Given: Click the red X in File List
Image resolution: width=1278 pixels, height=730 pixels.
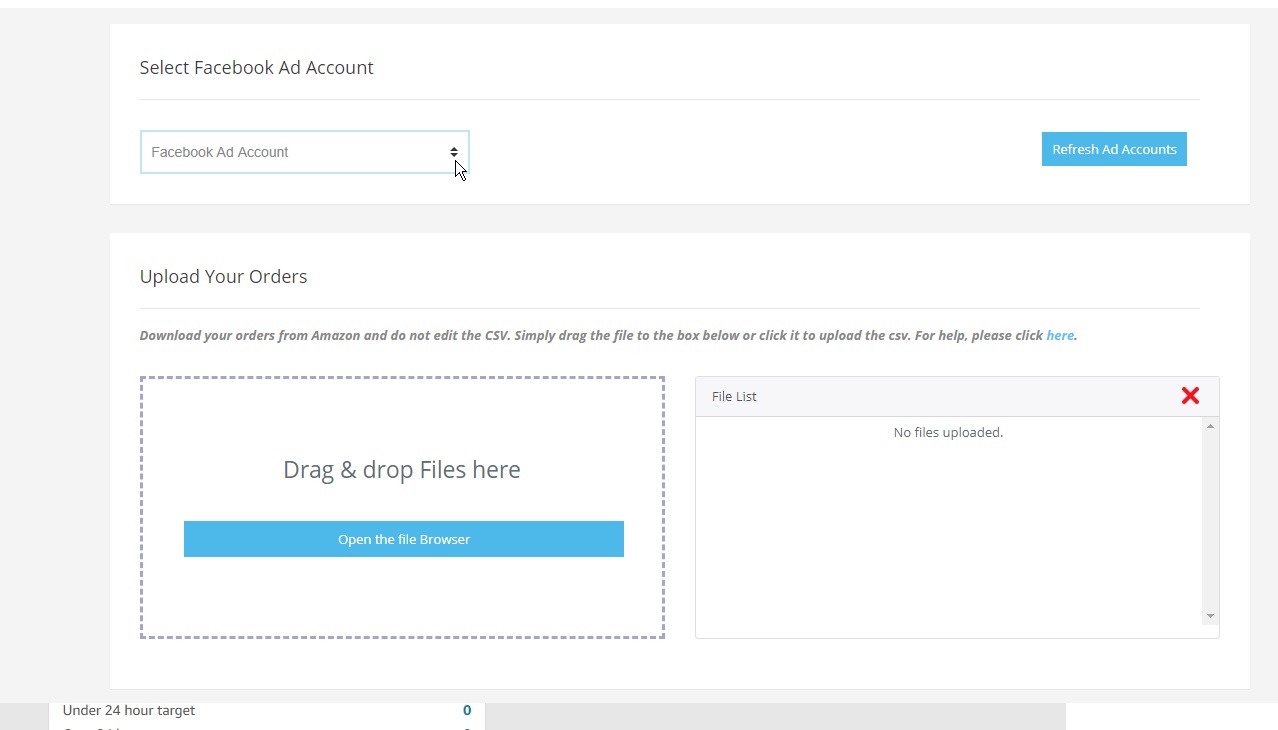Looking at the screenshot, I should (x=1190, y=396).
